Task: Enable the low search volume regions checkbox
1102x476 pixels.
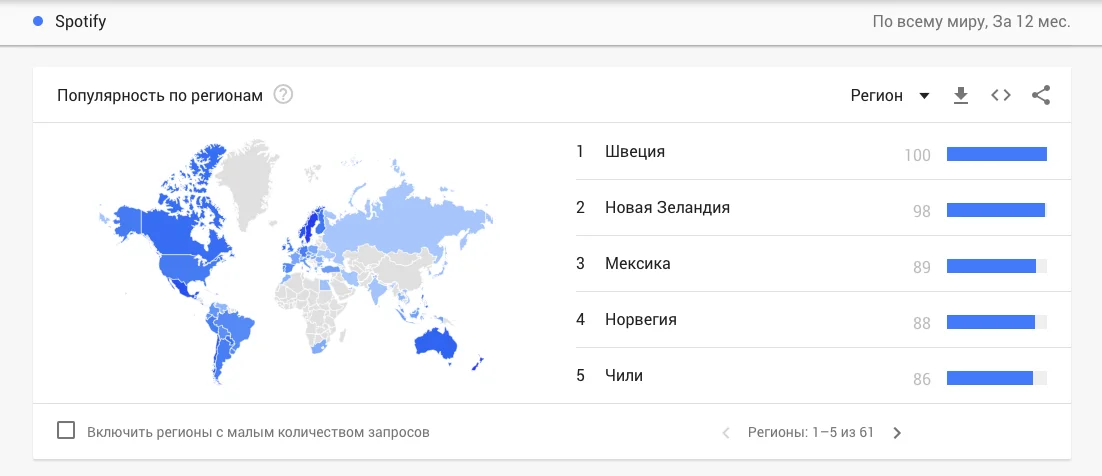Action: (x=66, y=431)
